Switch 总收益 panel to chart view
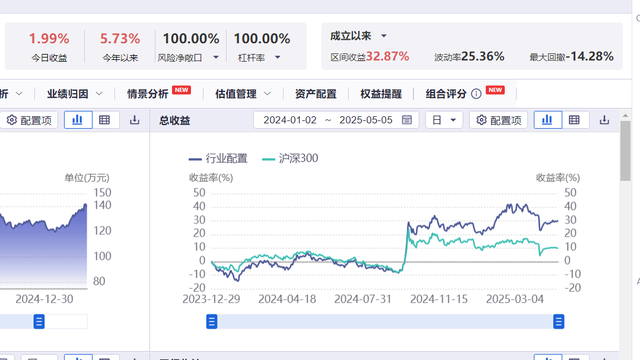The width and height of the screenshot is (640, 360). click(x=547, y=120)
